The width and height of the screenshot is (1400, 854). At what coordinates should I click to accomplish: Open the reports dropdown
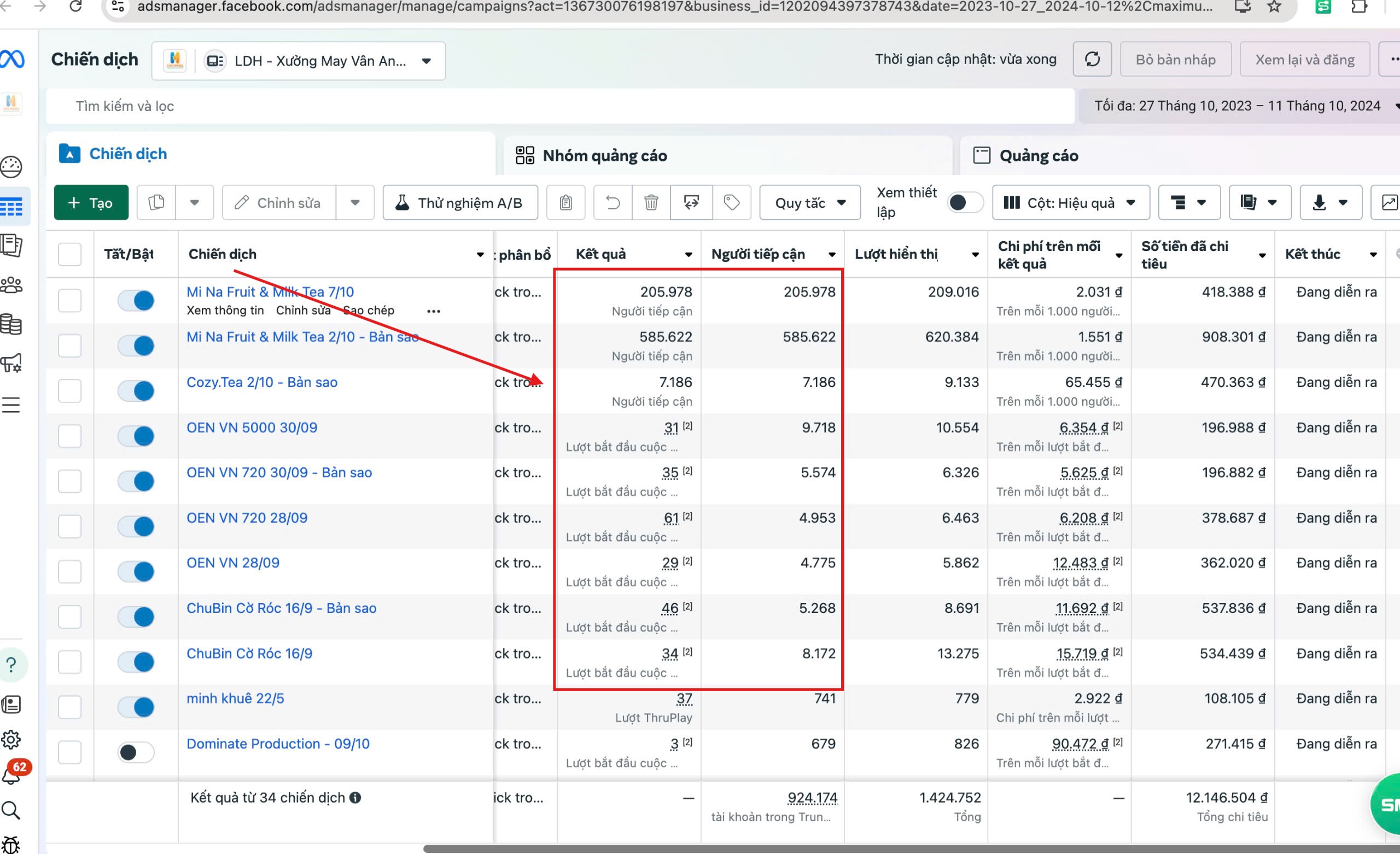(1259, 202)
